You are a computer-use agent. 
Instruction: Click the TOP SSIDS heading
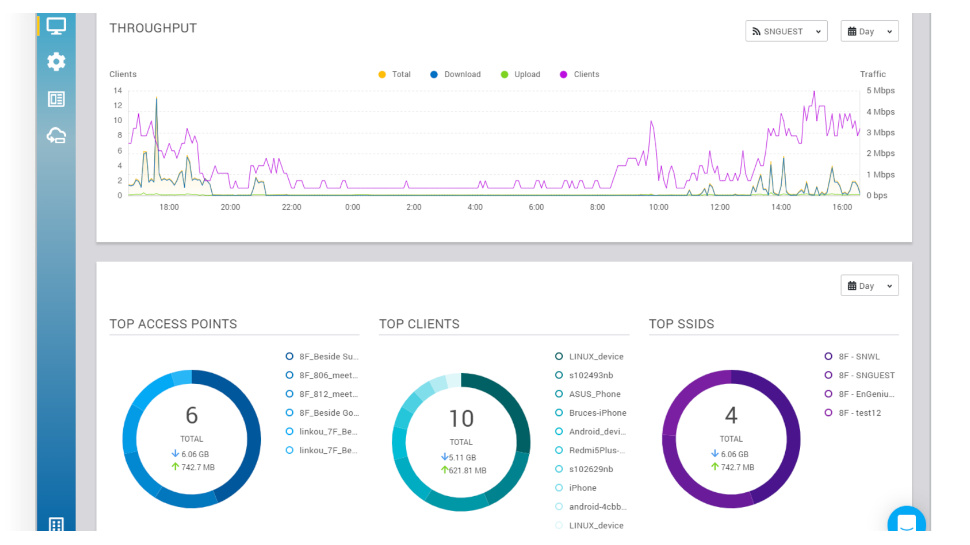(682, 324)
